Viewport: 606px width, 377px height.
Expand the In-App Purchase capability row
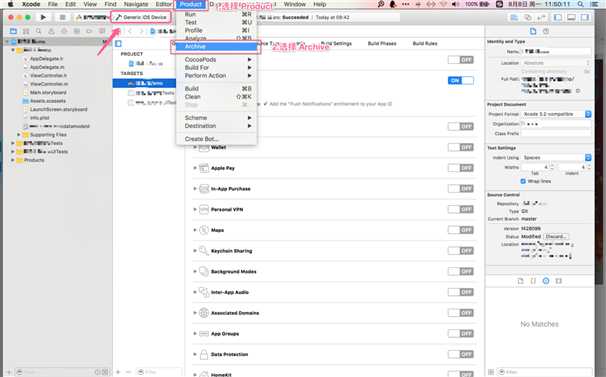click(x=195, y=189)
